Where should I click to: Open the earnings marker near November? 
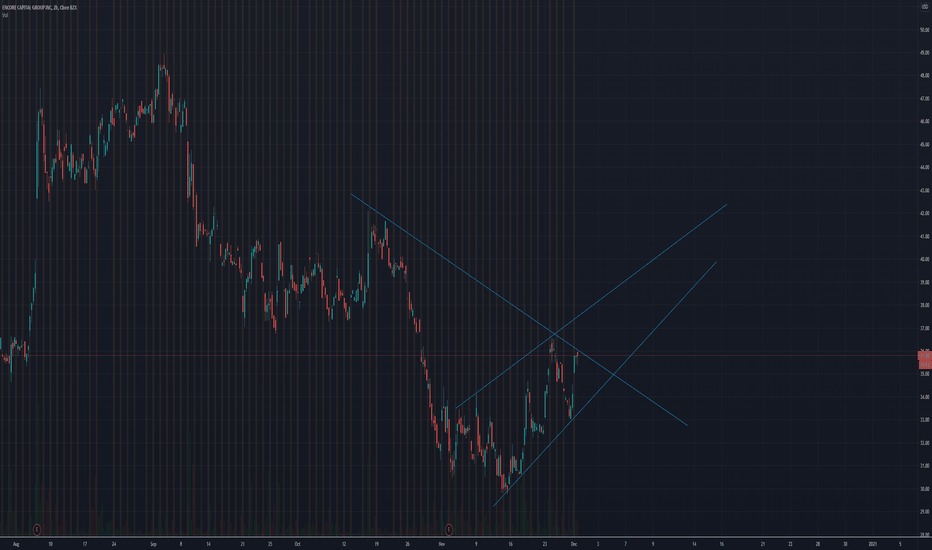pyautogui.click(x=449, y=529)
